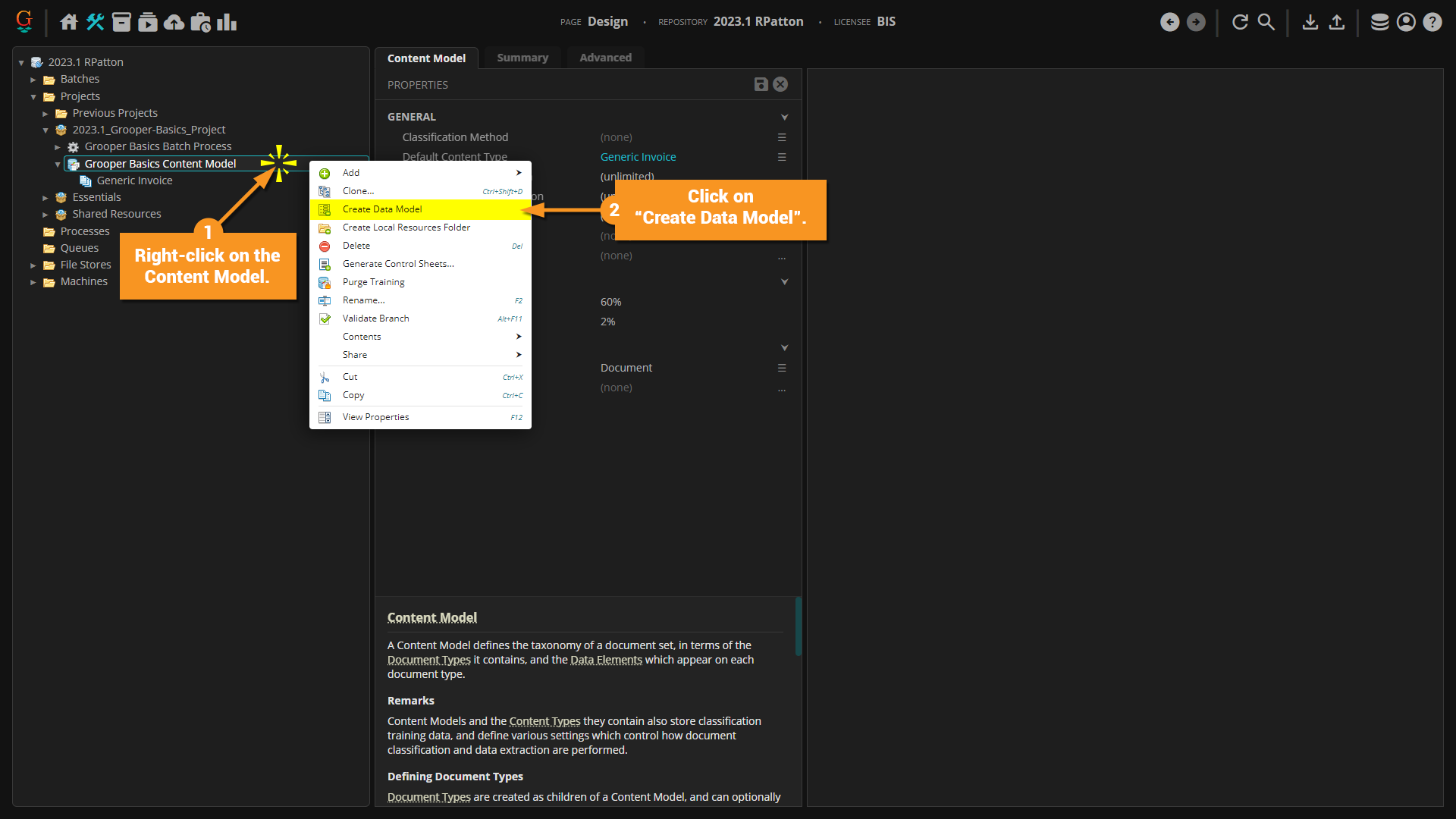
Task: Expand the Machines folder node
Action: [x=33, y=282]
